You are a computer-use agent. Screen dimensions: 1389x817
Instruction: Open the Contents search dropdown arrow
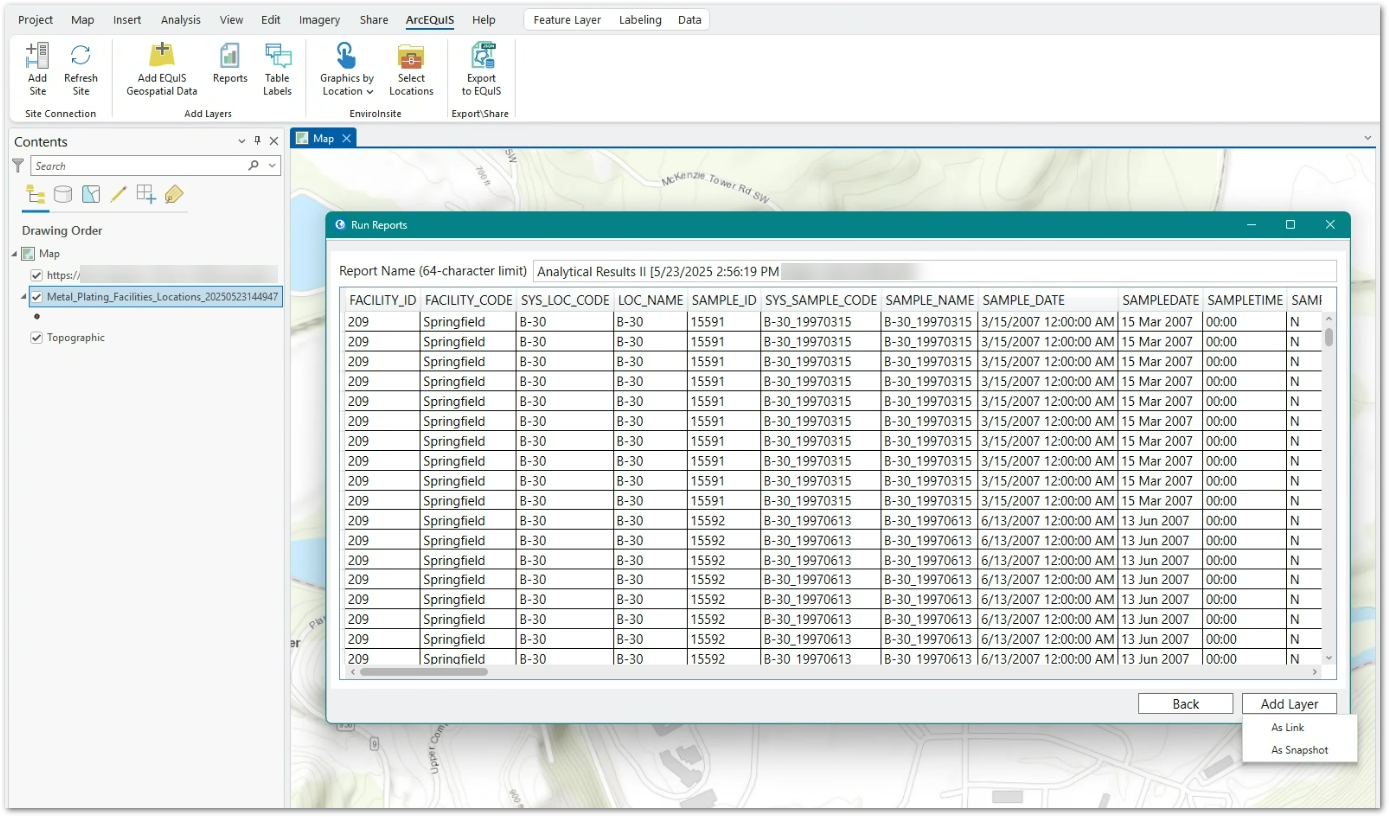271,165
